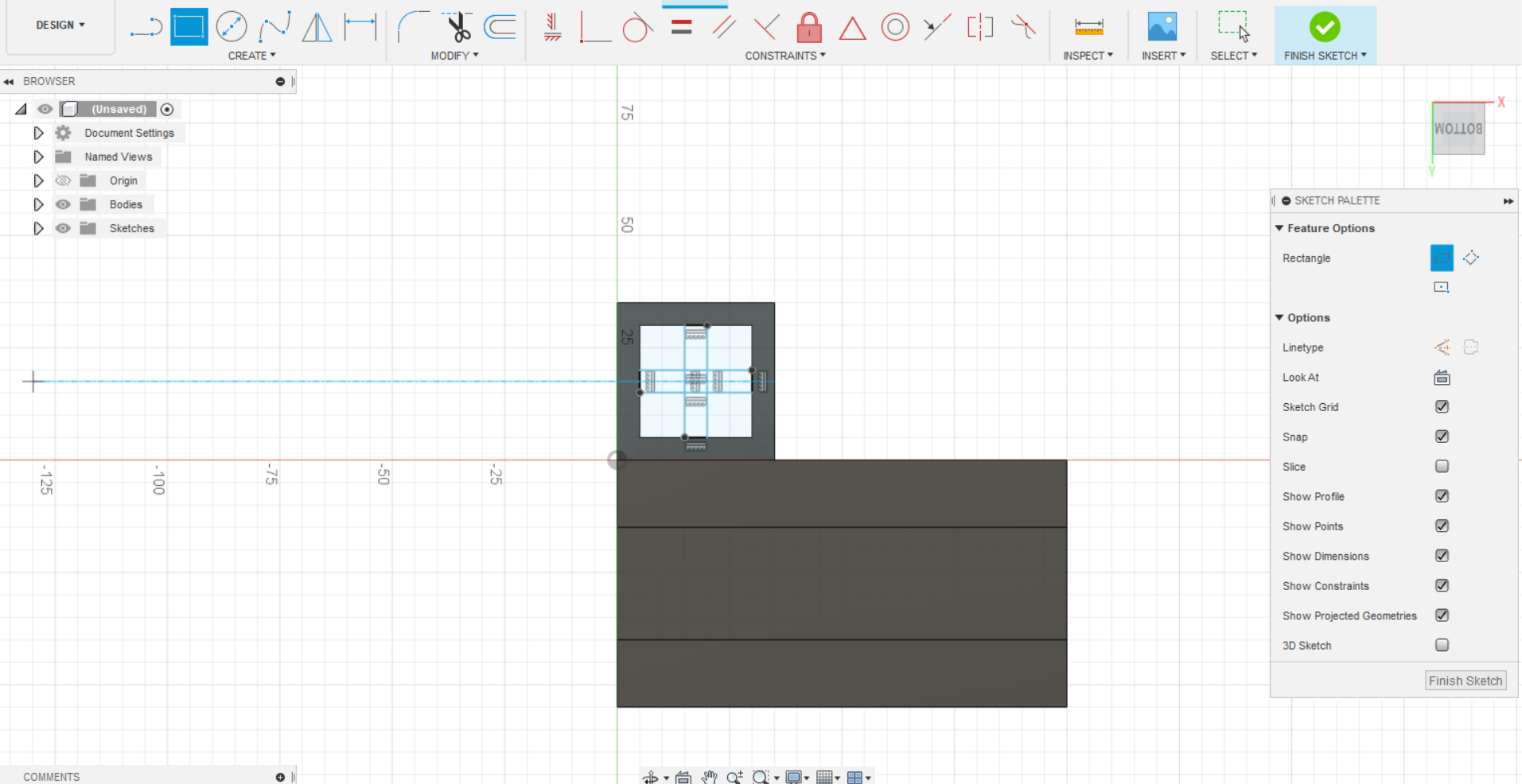Select the 2-Point Rectangle tool in toolbar
Image resolution: width=1522 pixels, height=784 pixels.
point(189,27)
